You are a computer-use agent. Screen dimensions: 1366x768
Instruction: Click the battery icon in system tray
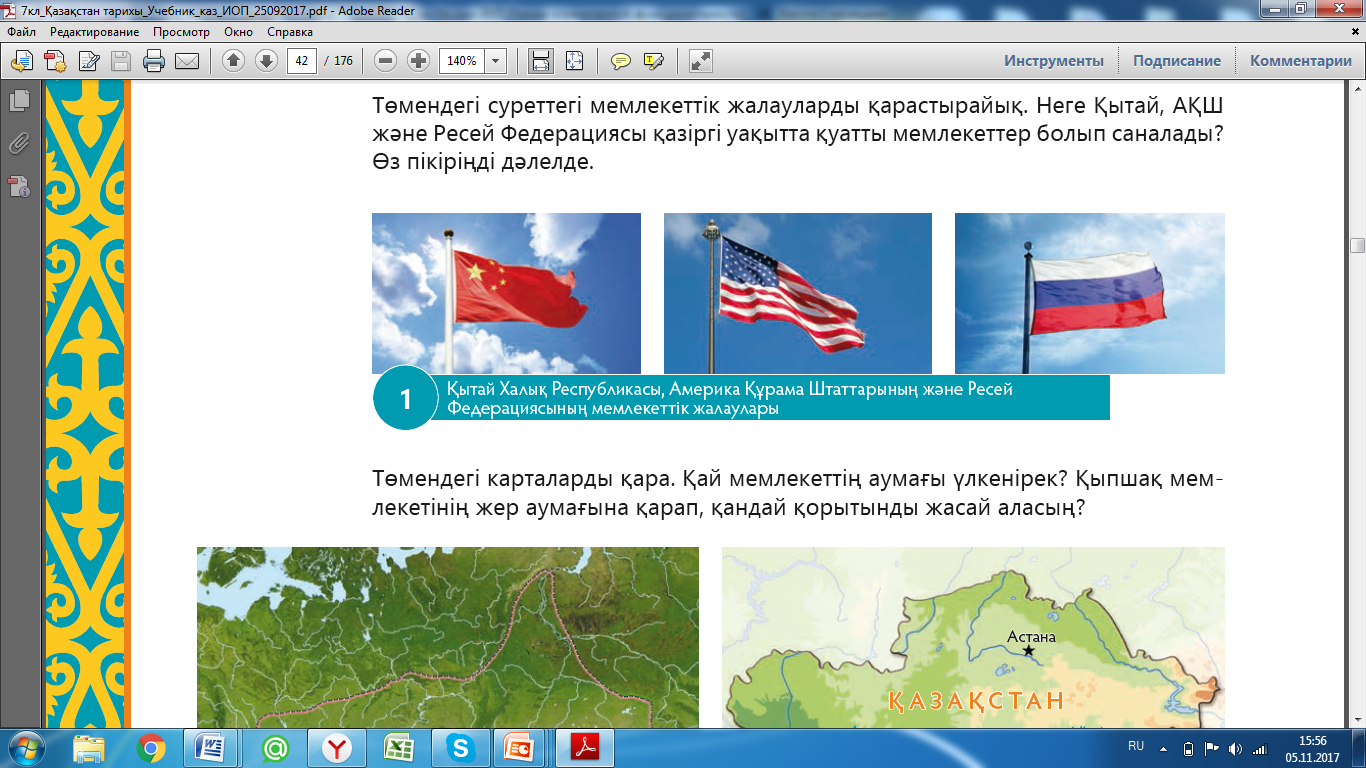pos(1188,748)
